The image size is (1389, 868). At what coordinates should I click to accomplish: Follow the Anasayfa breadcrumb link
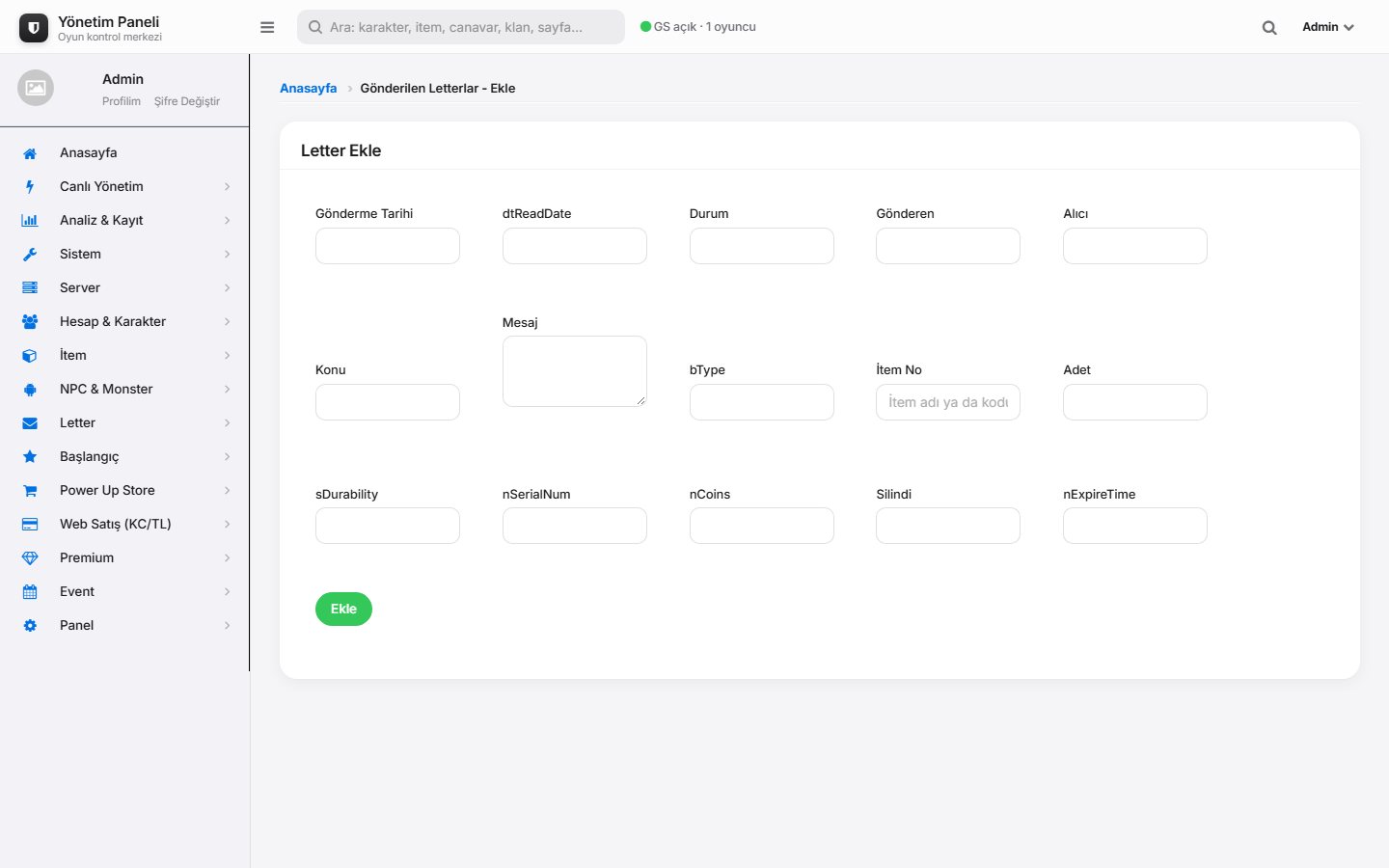309,88
